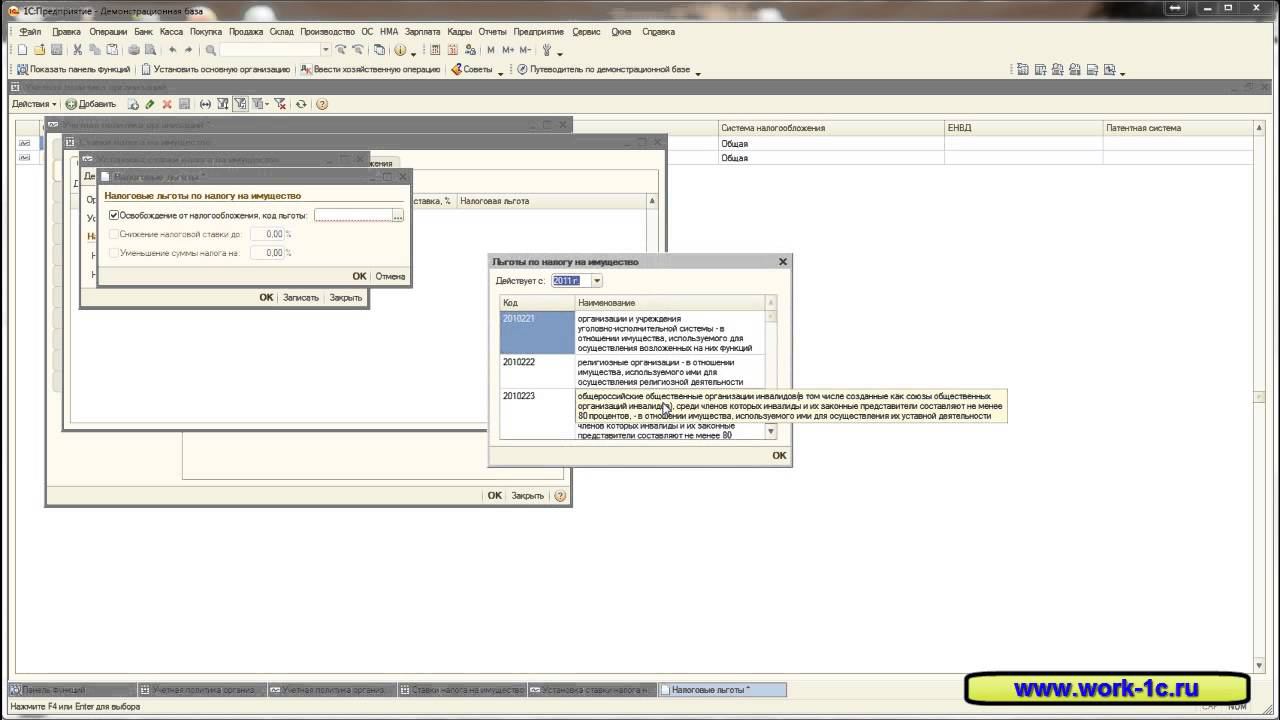This screenshot has height=720, width=1280.
Task: Open the Действия dropdown menu
Action: [x=34, y=104]
